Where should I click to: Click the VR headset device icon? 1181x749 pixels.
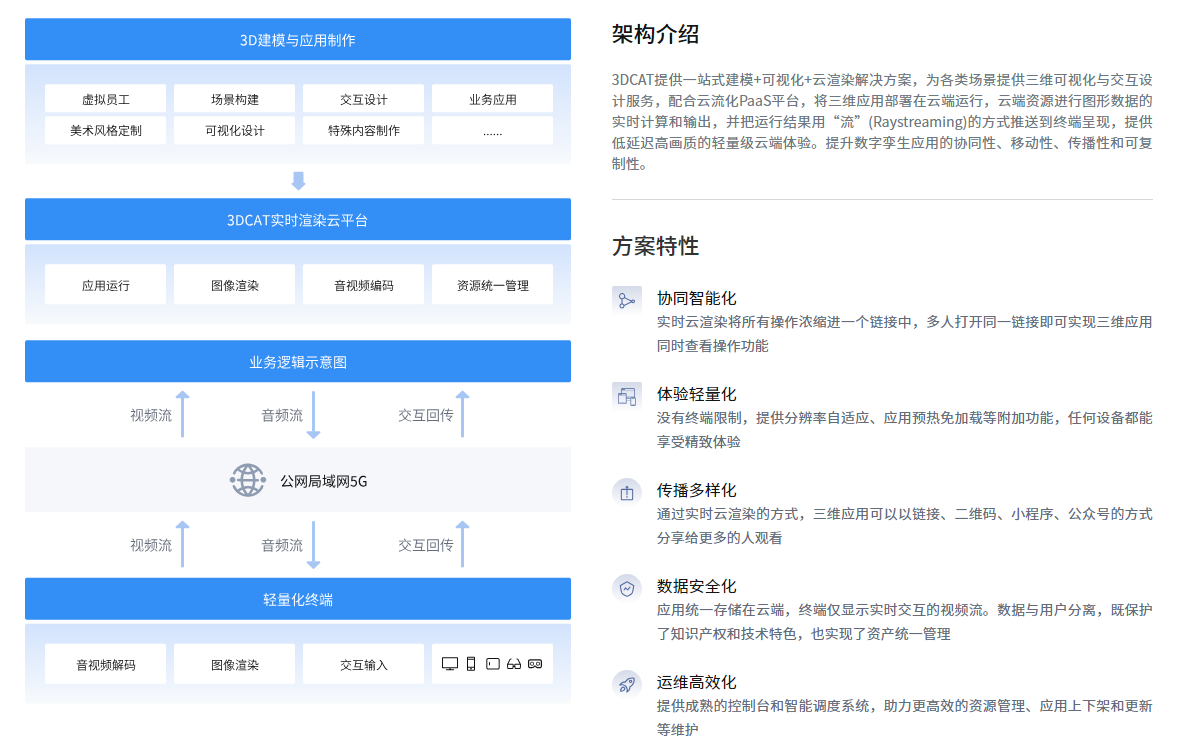pyautogui.click(x=535, y=664)
